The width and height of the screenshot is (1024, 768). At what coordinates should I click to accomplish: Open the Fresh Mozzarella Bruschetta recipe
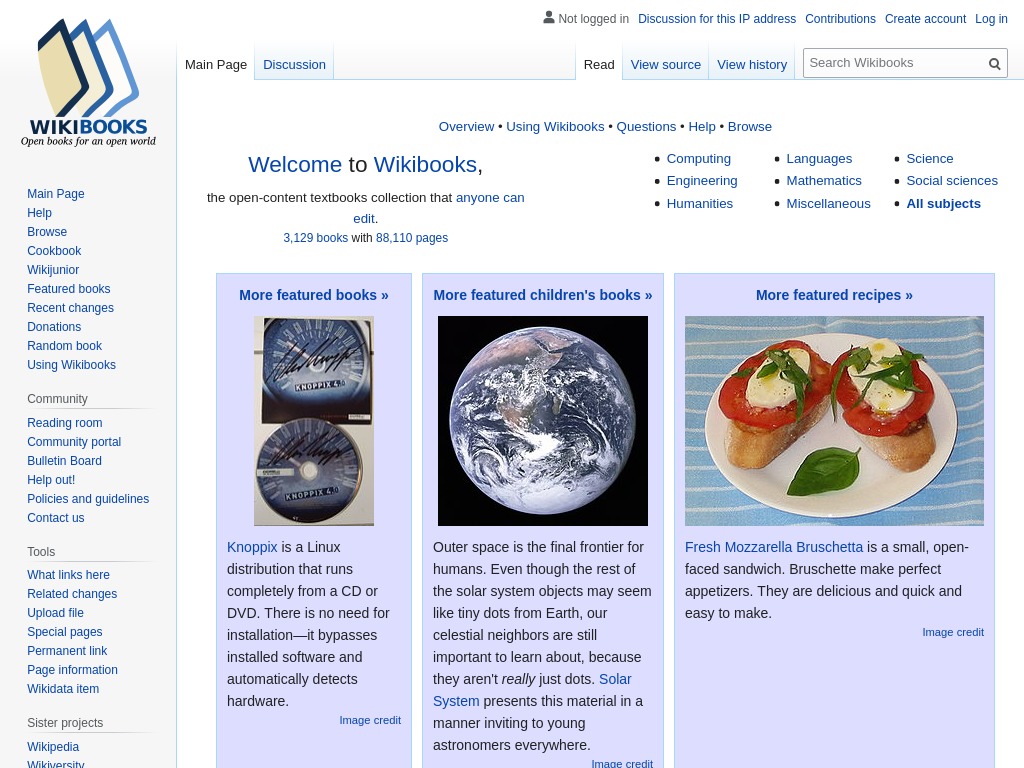coord(774,547)
